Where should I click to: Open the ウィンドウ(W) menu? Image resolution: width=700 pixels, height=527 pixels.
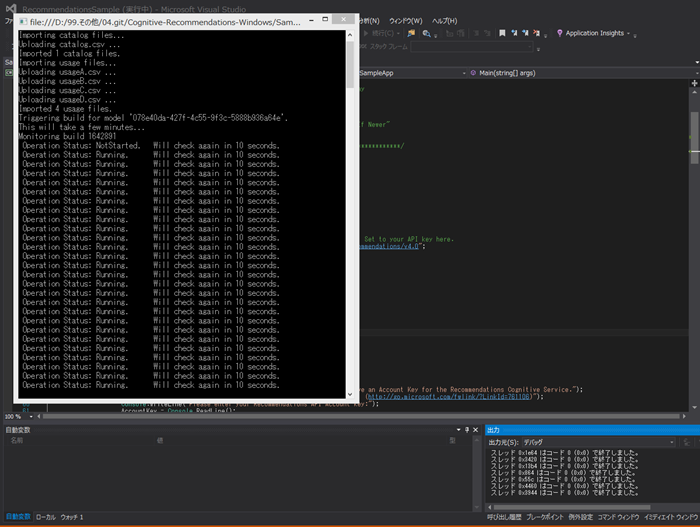405,21
